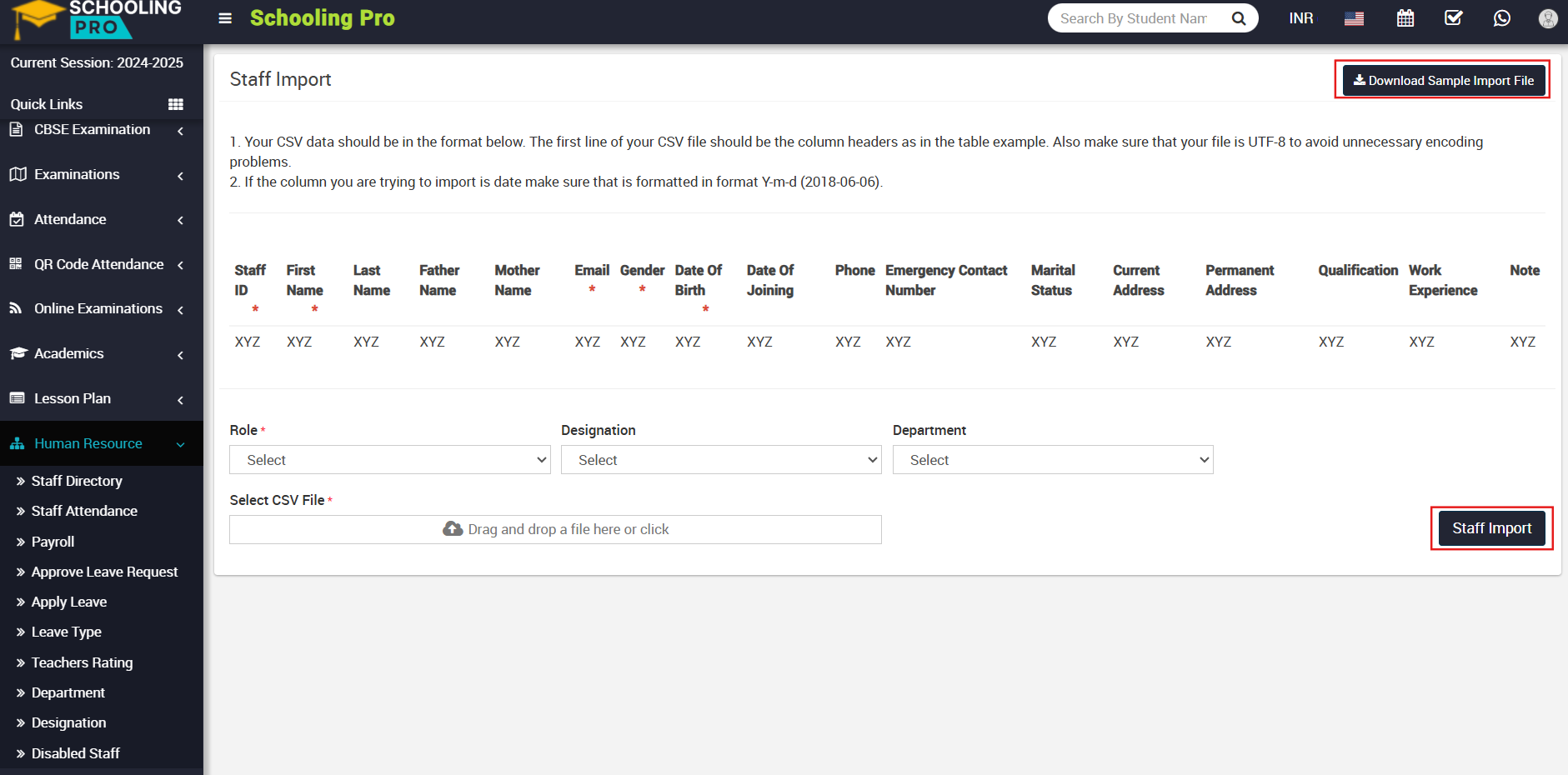The width and height of the screenshot is (1568, 775).
Task: Click the Emergency Contact Number column header
Action: pyautogui.click(x=946, y=280)
